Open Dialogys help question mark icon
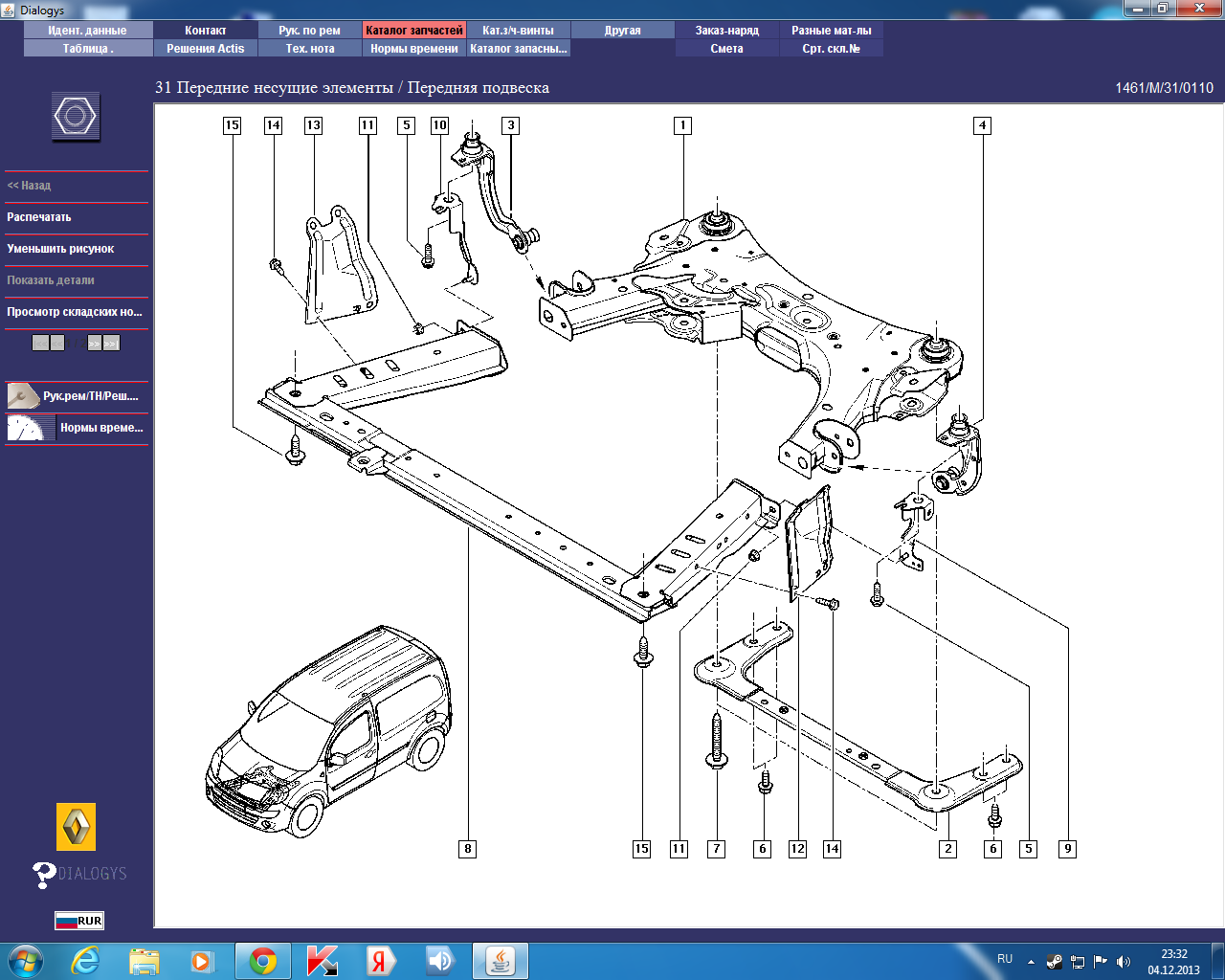 click(x=44, y=874)
